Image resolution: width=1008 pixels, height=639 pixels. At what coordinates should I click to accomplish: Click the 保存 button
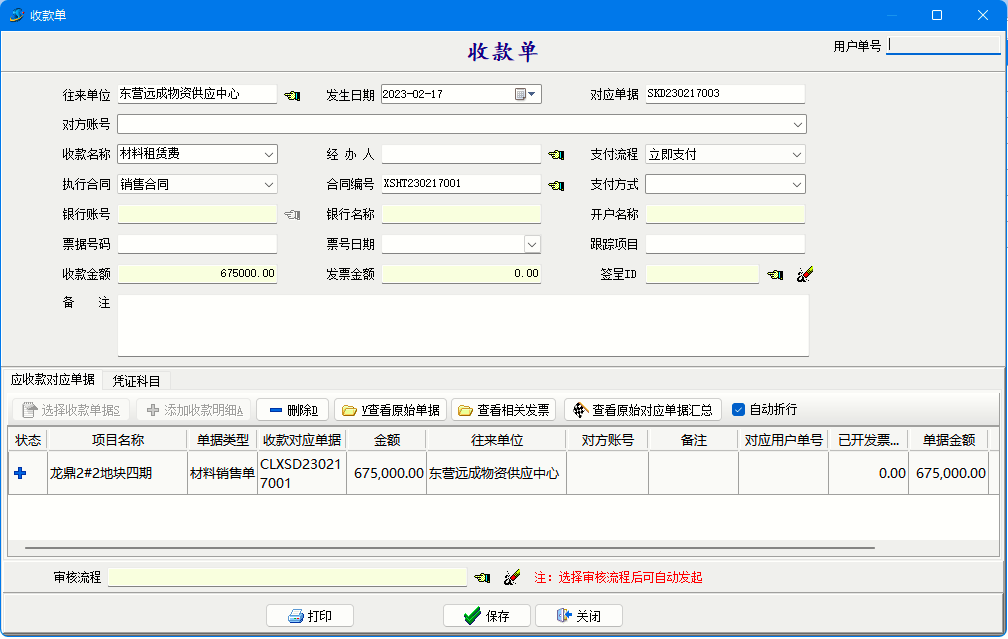point(487,616)
